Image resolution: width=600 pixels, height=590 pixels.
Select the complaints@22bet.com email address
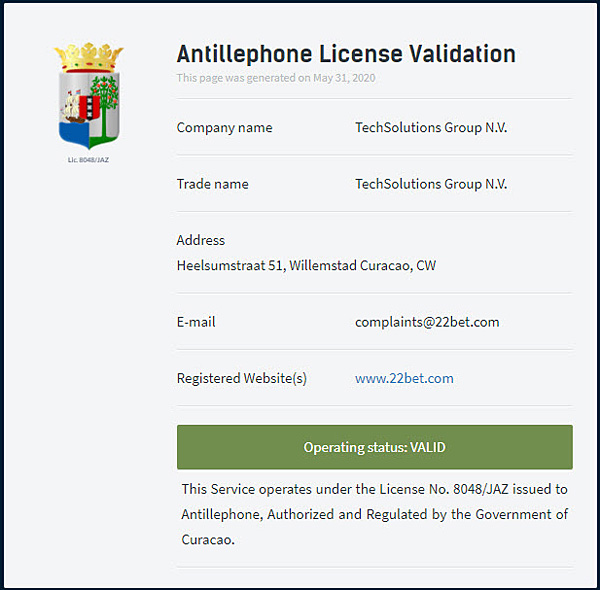[x=427, y=322]
